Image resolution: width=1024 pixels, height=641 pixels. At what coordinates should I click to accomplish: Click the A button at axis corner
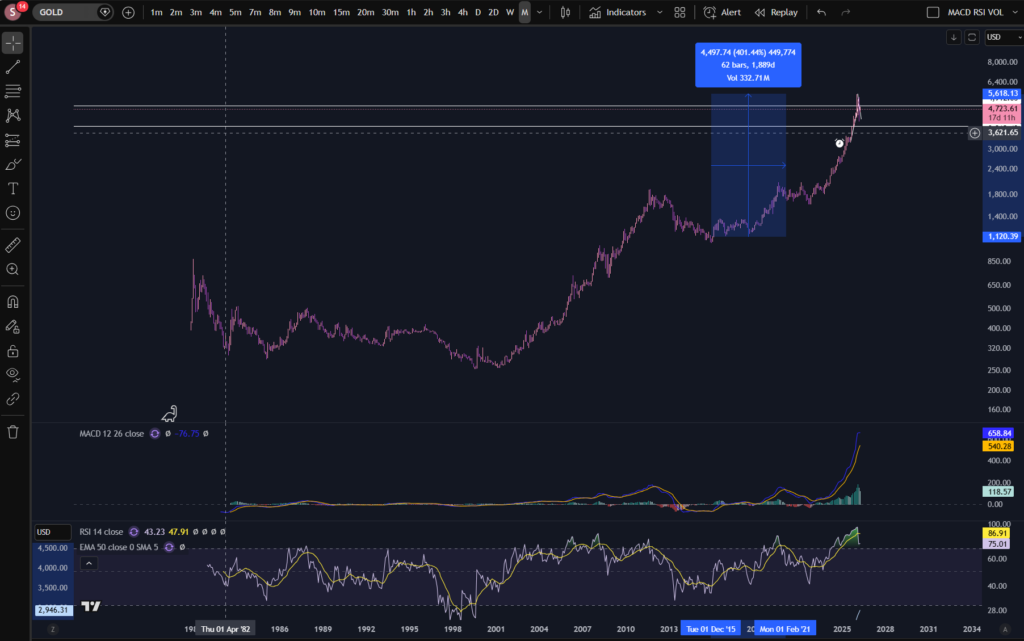(1004, 629)
